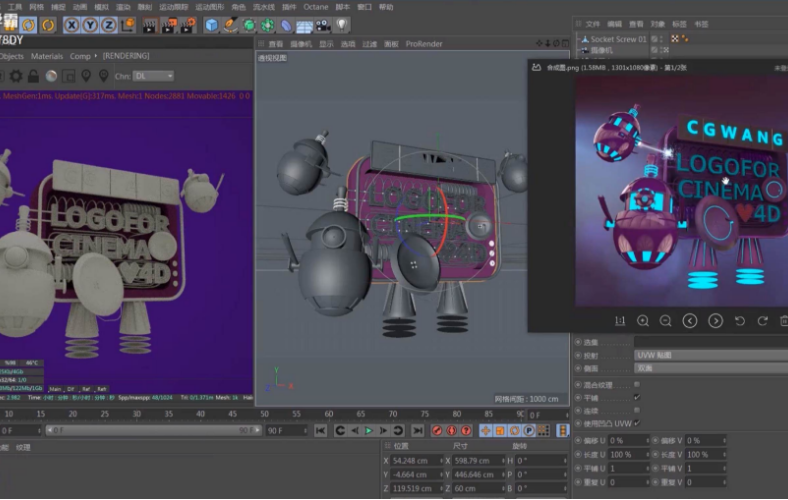
Task: Open the Octane menu in menu bar
Action: pos(315,6)
